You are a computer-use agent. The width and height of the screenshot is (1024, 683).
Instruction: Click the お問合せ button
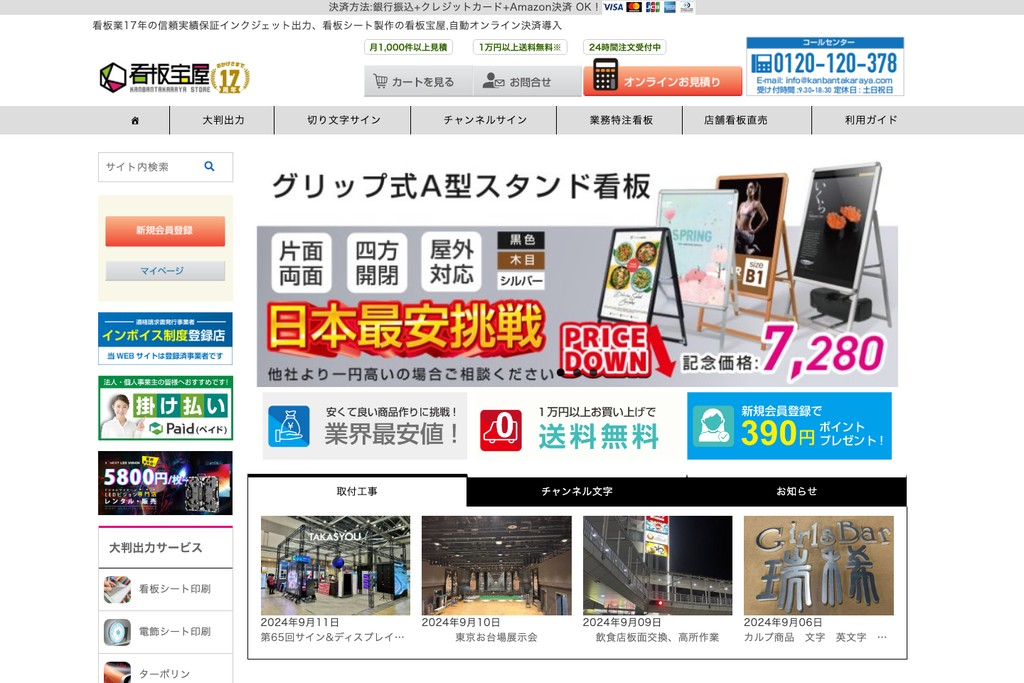click(x=527, y=82)
